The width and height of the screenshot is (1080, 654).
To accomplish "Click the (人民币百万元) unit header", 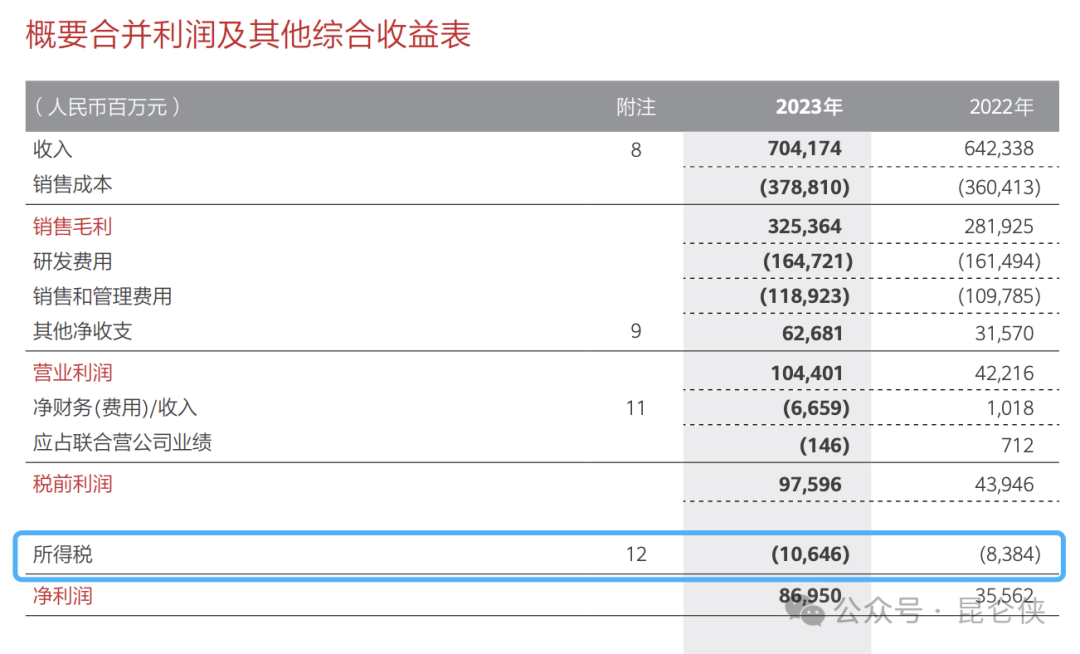I will [107, 107].
